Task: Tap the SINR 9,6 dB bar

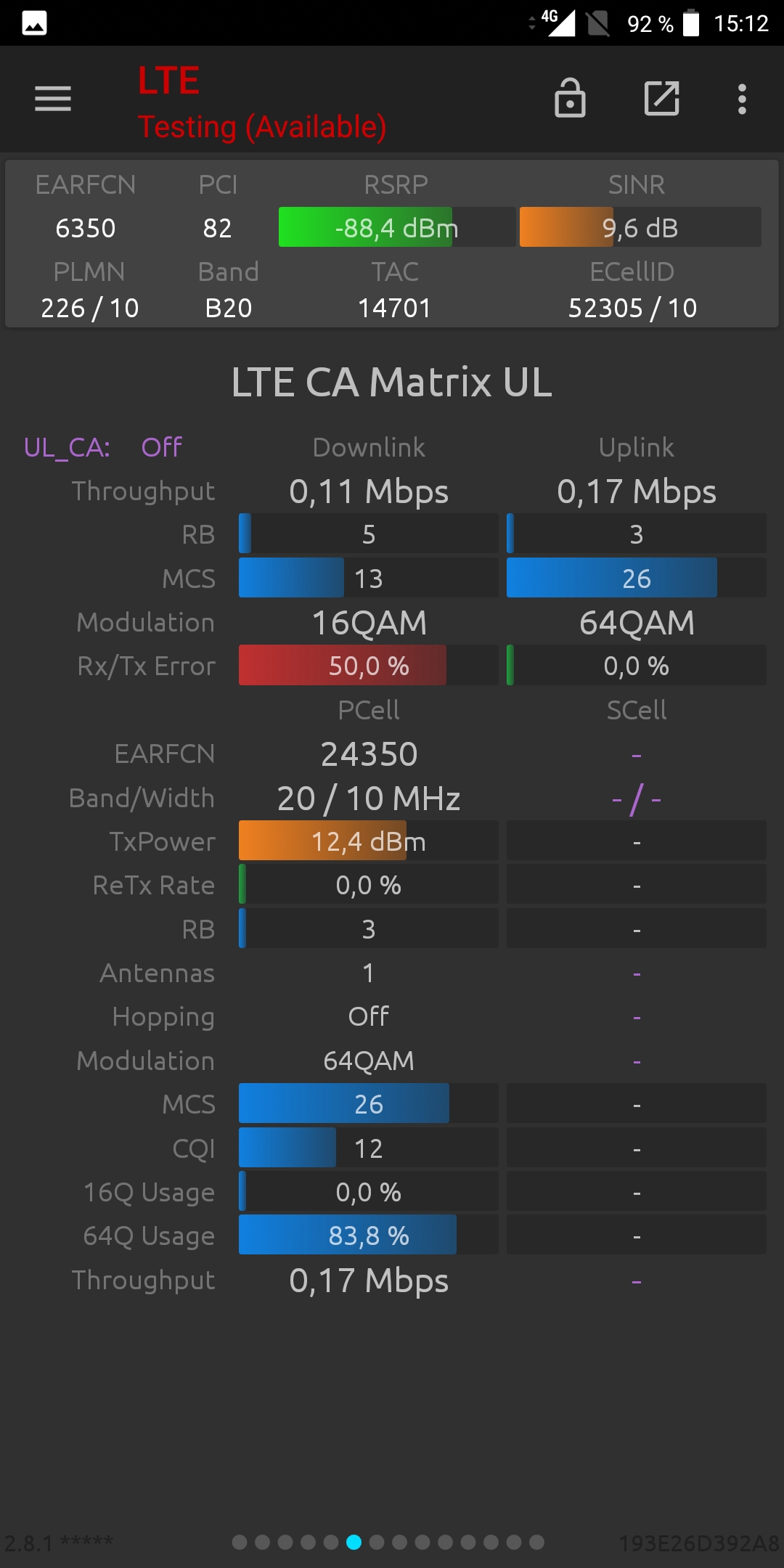Action: tap(640, 227)
